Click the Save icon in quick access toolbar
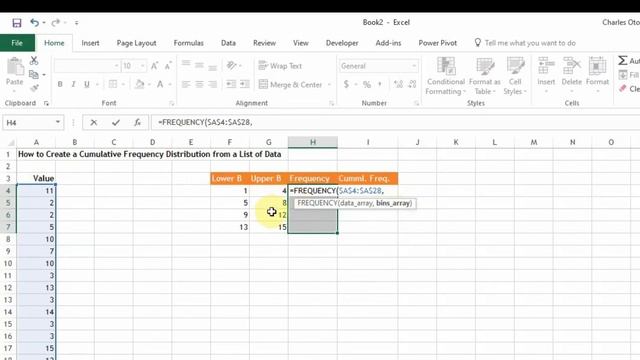 coord(17,23)
